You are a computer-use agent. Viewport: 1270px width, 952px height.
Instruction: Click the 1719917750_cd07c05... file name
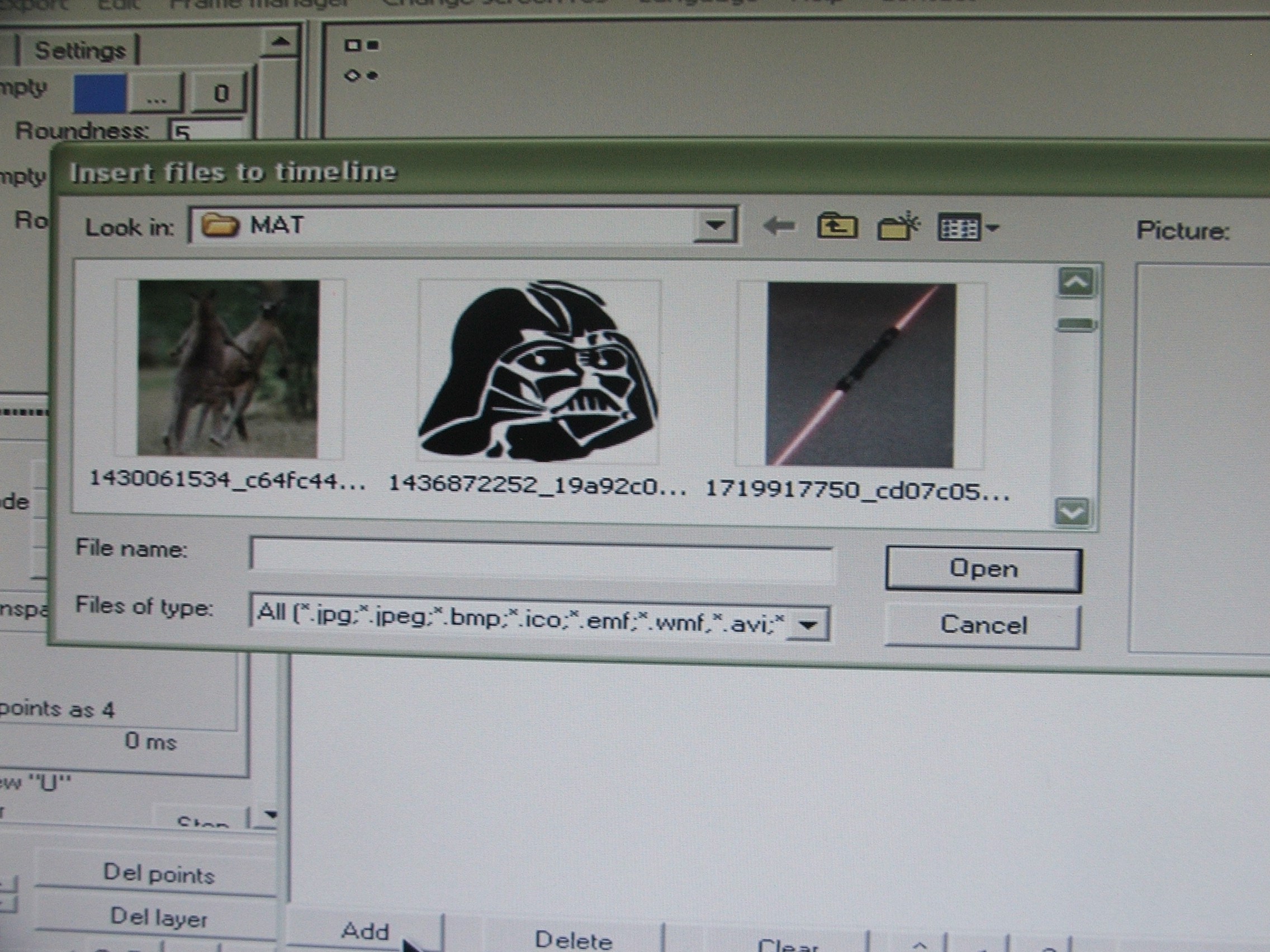[857, 491]
